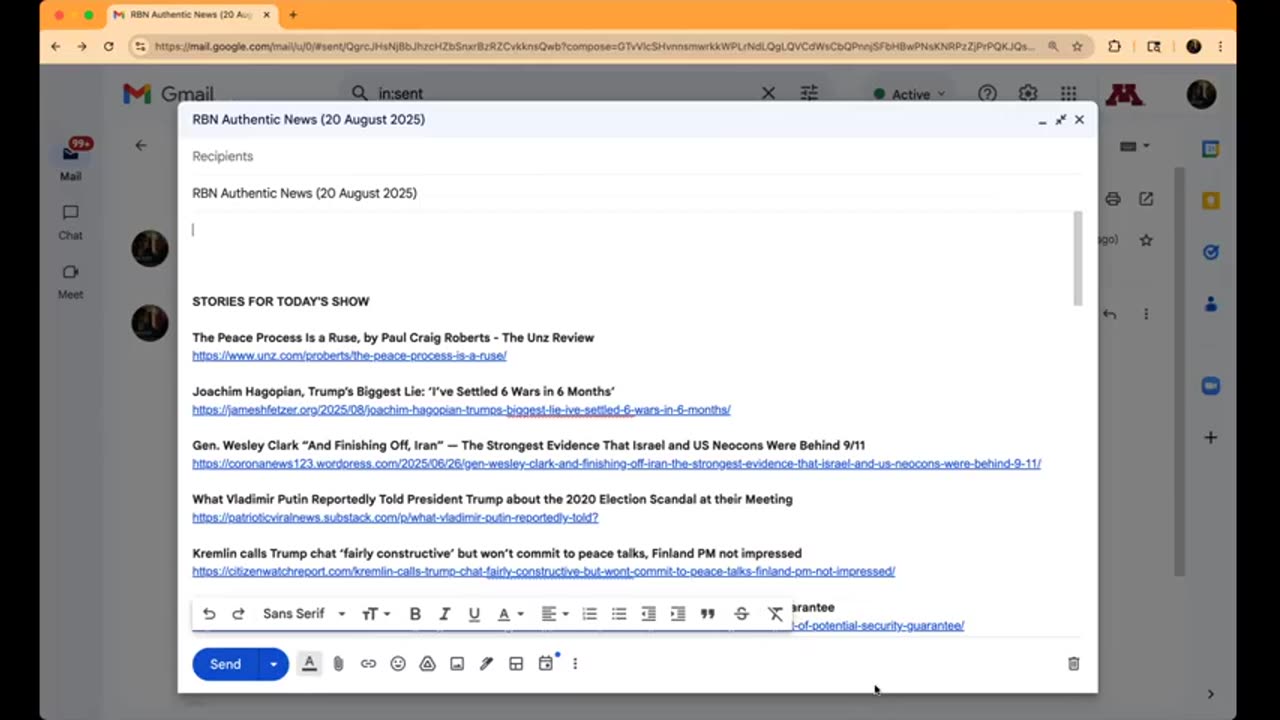Viewport: 1280px width, 720px height.
Task: Click the choose layout icon
Action: [516, 664]
